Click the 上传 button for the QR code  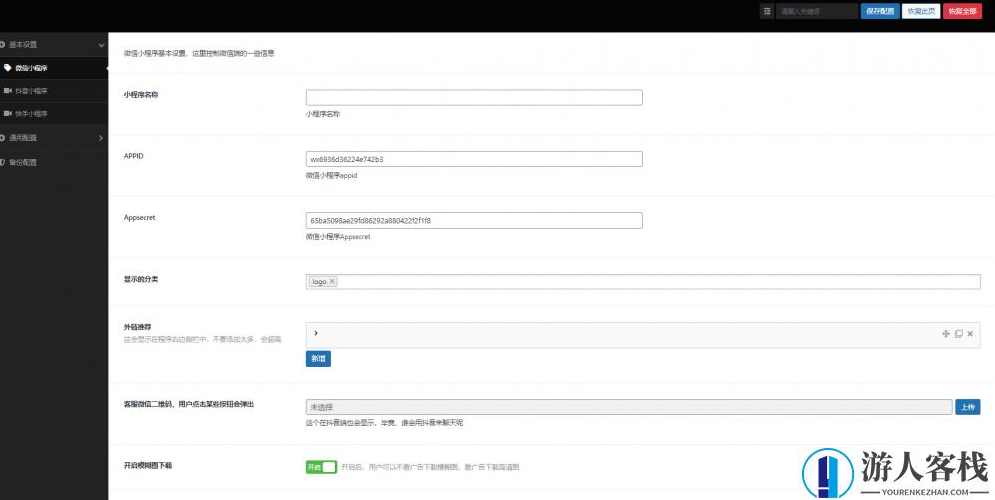tap(967, 407)
